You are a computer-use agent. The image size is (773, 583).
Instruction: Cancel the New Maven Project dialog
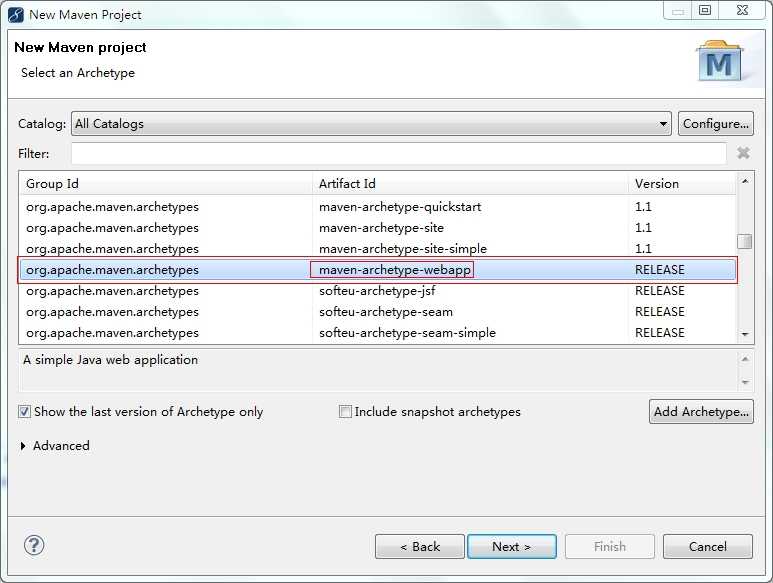[708, 547]
